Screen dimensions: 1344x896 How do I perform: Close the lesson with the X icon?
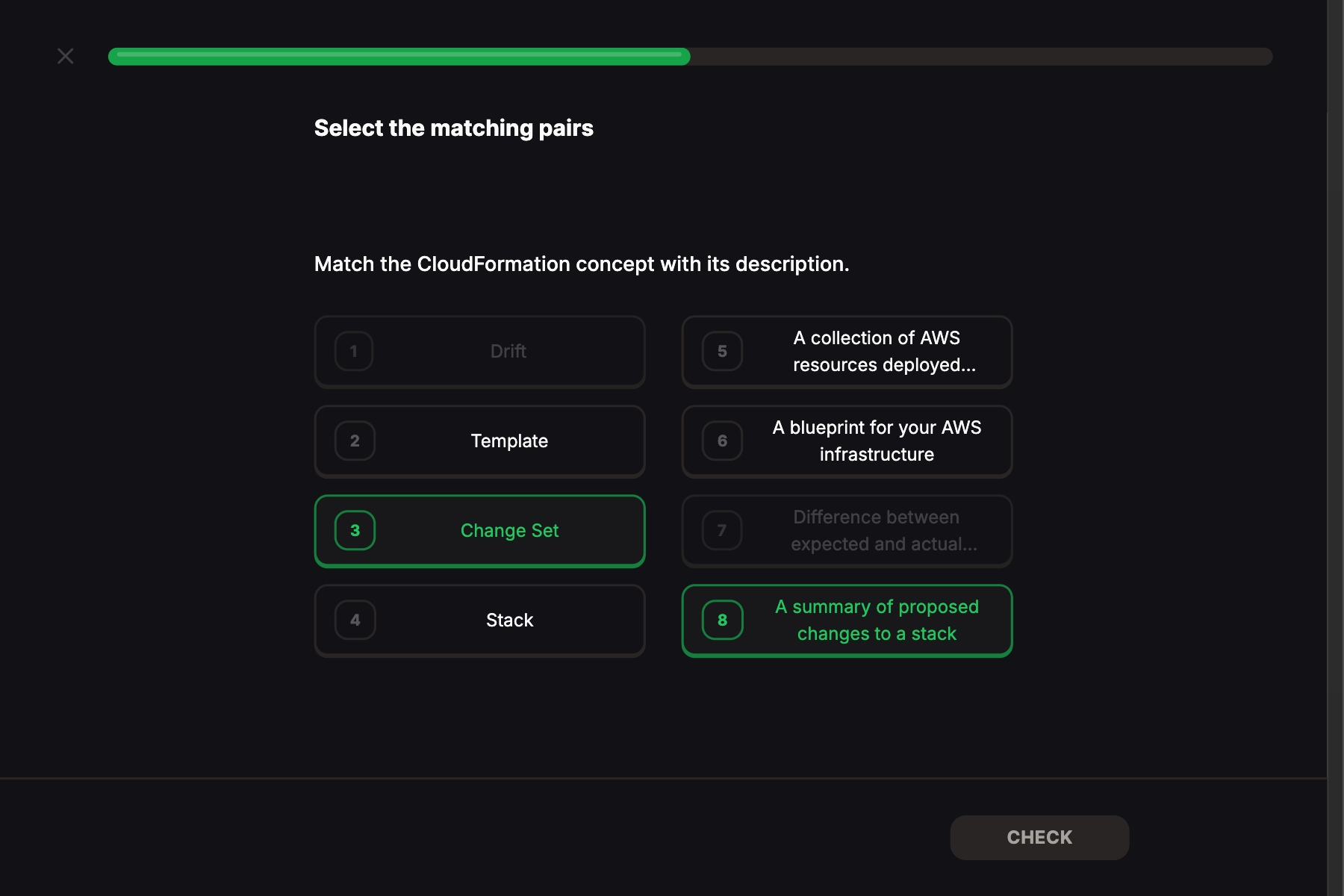(x=66, y=56)
